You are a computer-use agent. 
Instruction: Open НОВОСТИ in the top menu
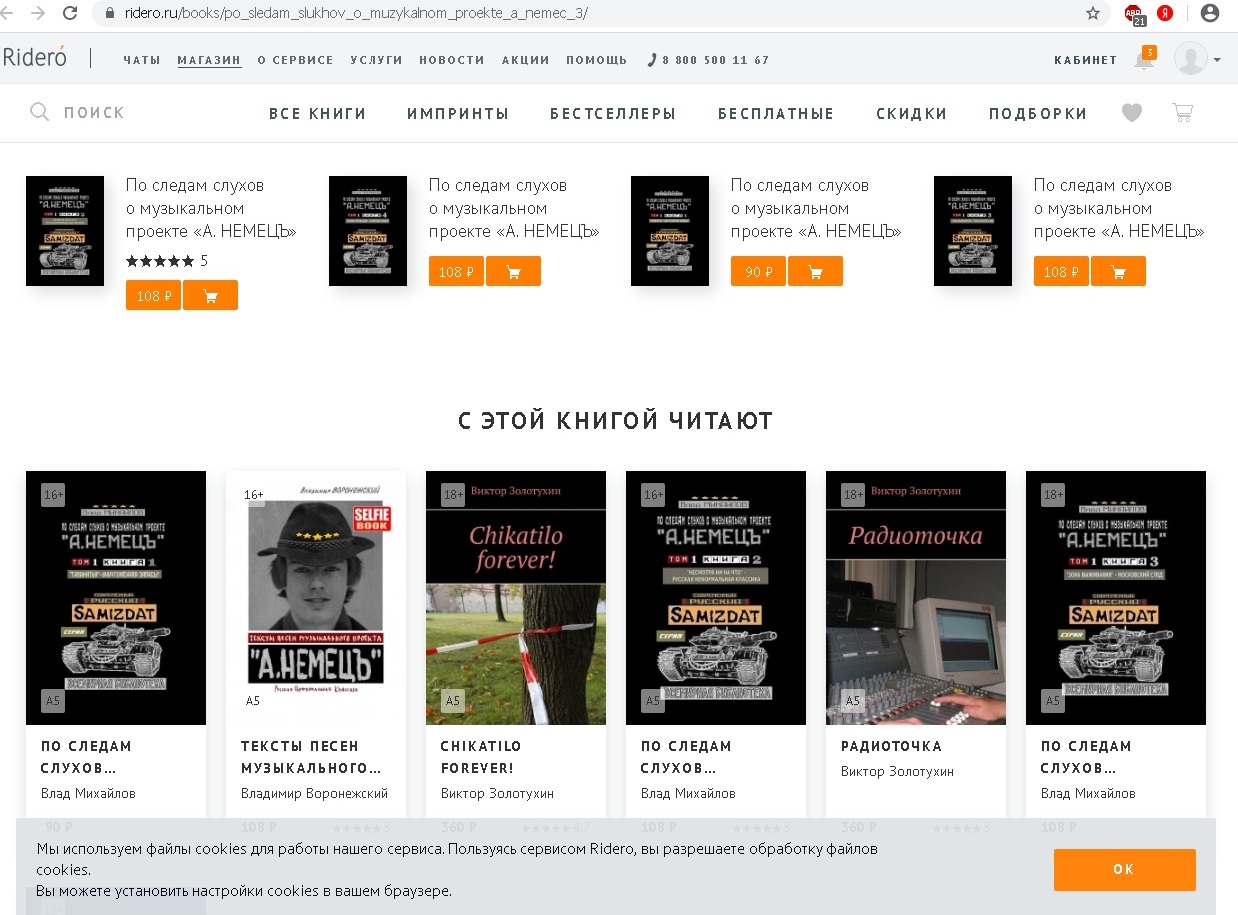[x=452, y=60]
